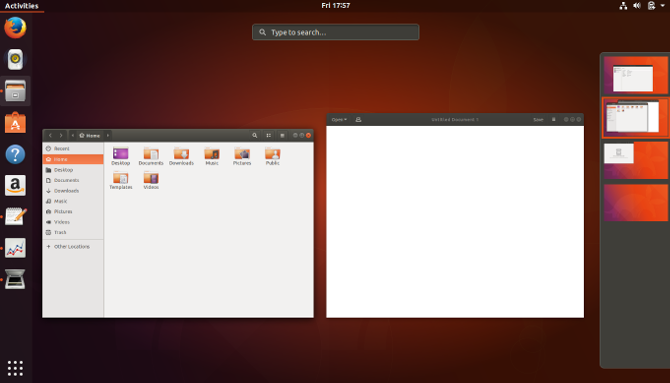Viewport: 670px width, 383px height.
Task: Focus the Type to search field
Action: [335, 32]
